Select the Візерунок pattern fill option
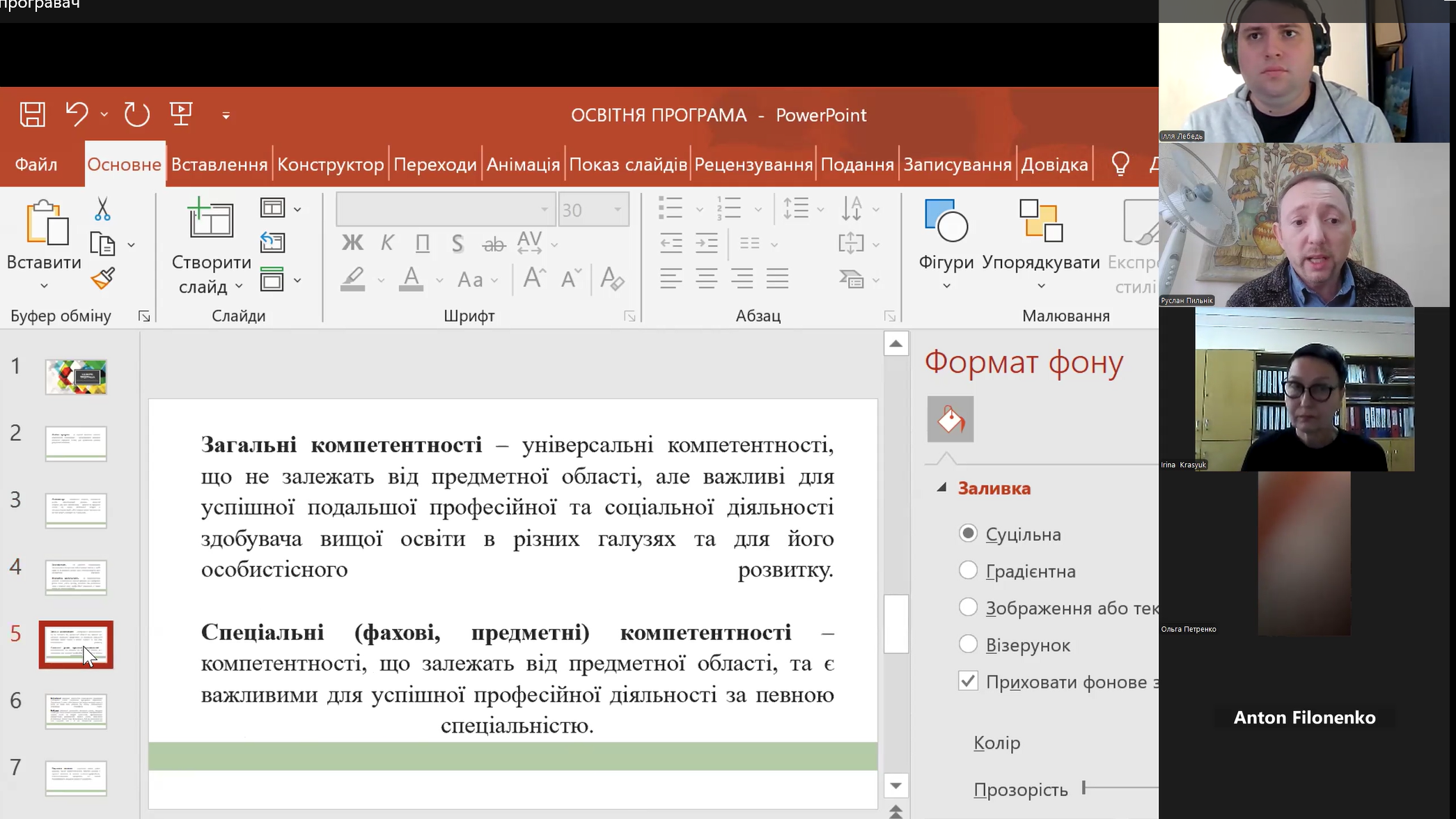This screenshot has width=1456, height=819. tap(968, 644)
